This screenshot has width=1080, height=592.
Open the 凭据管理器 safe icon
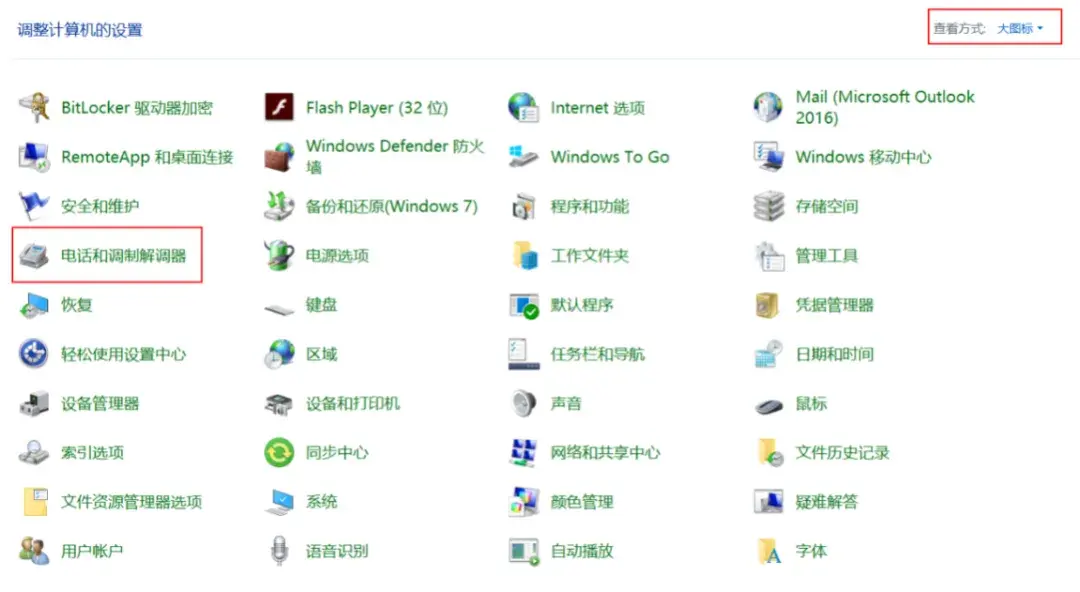coord(768,305)
